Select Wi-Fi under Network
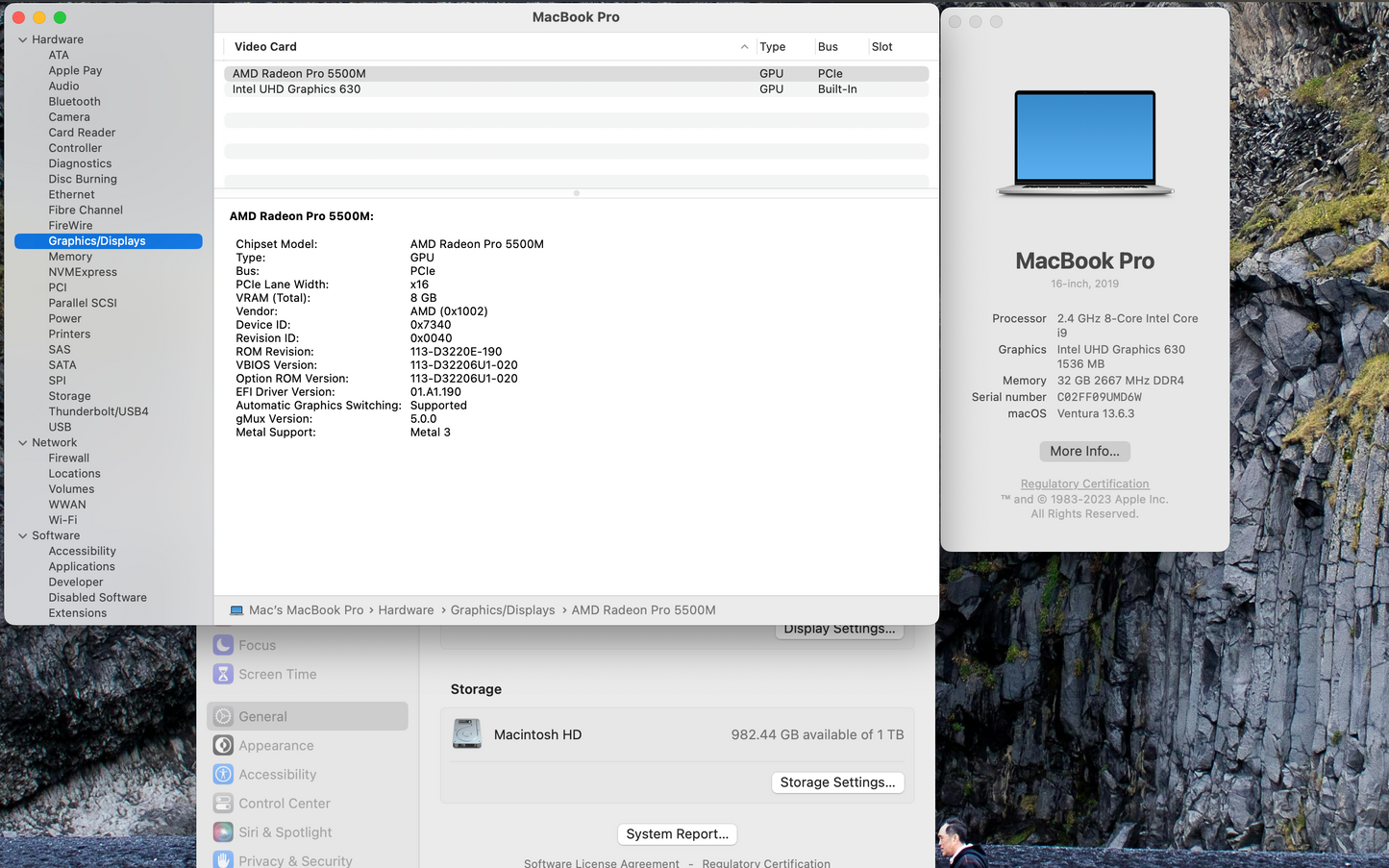The height and width of the screenshot is (868, 1389). tap(62, 520)
